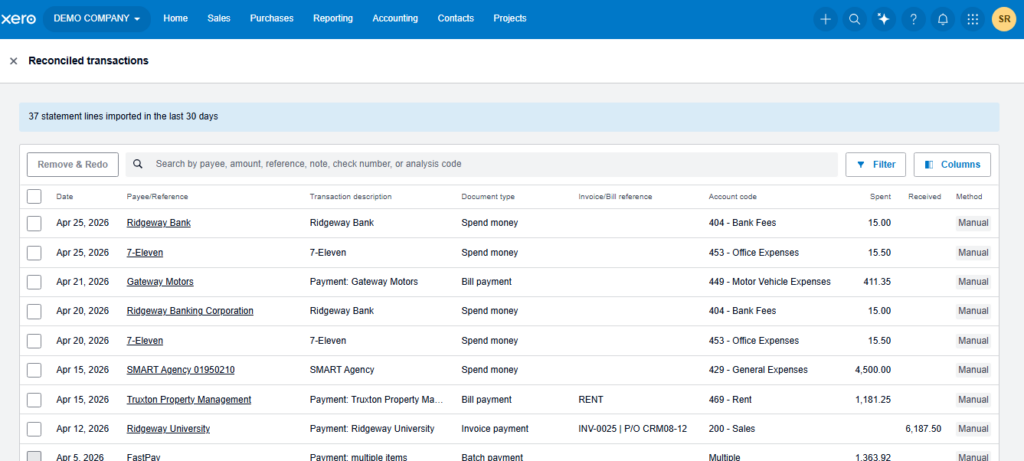Open the Sales menu
The width and height of the screenshot is (1024, 461).
click(219, 18)
